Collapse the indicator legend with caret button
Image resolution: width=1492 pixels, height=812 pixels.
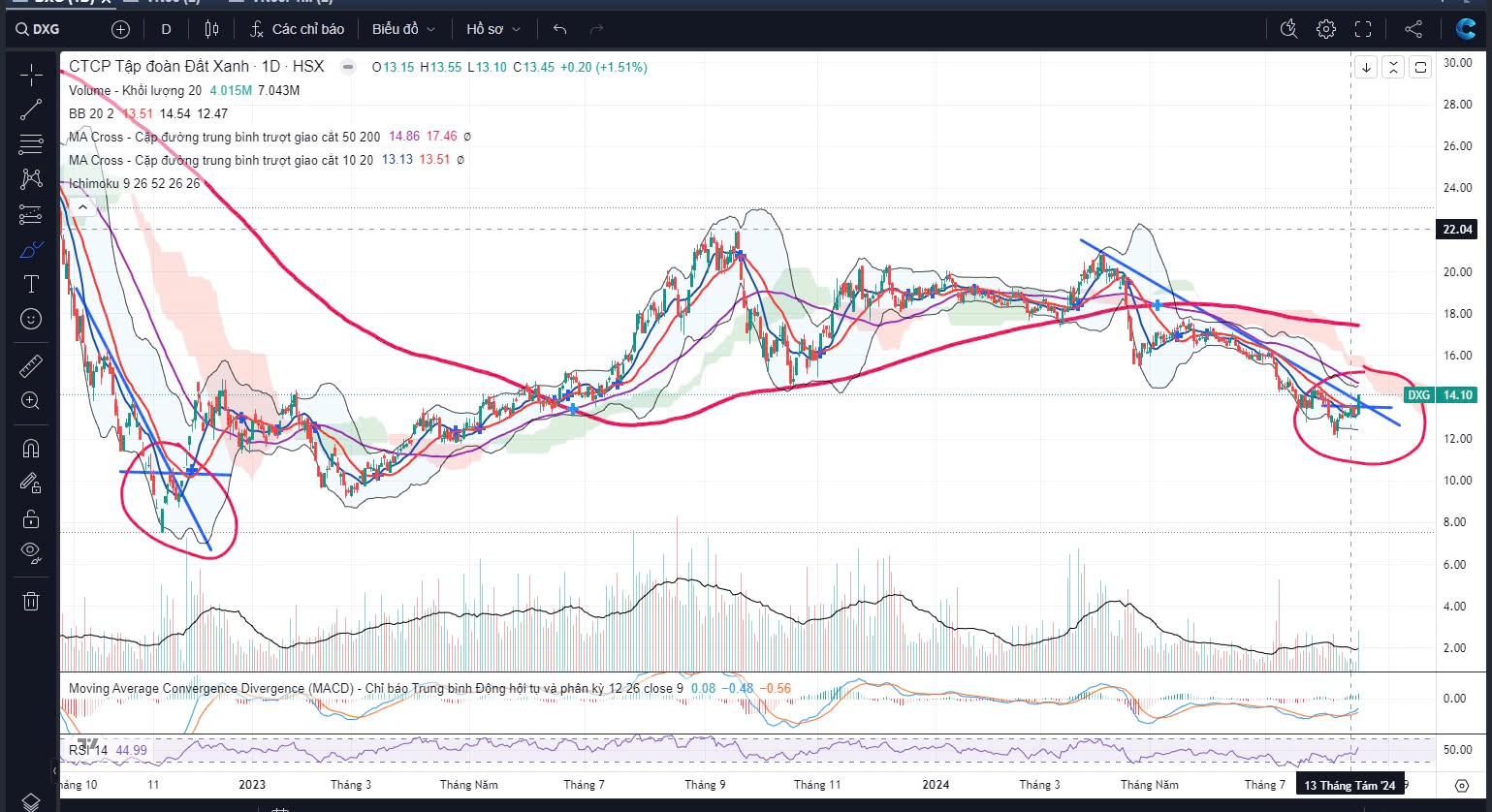tap(82, 206)
